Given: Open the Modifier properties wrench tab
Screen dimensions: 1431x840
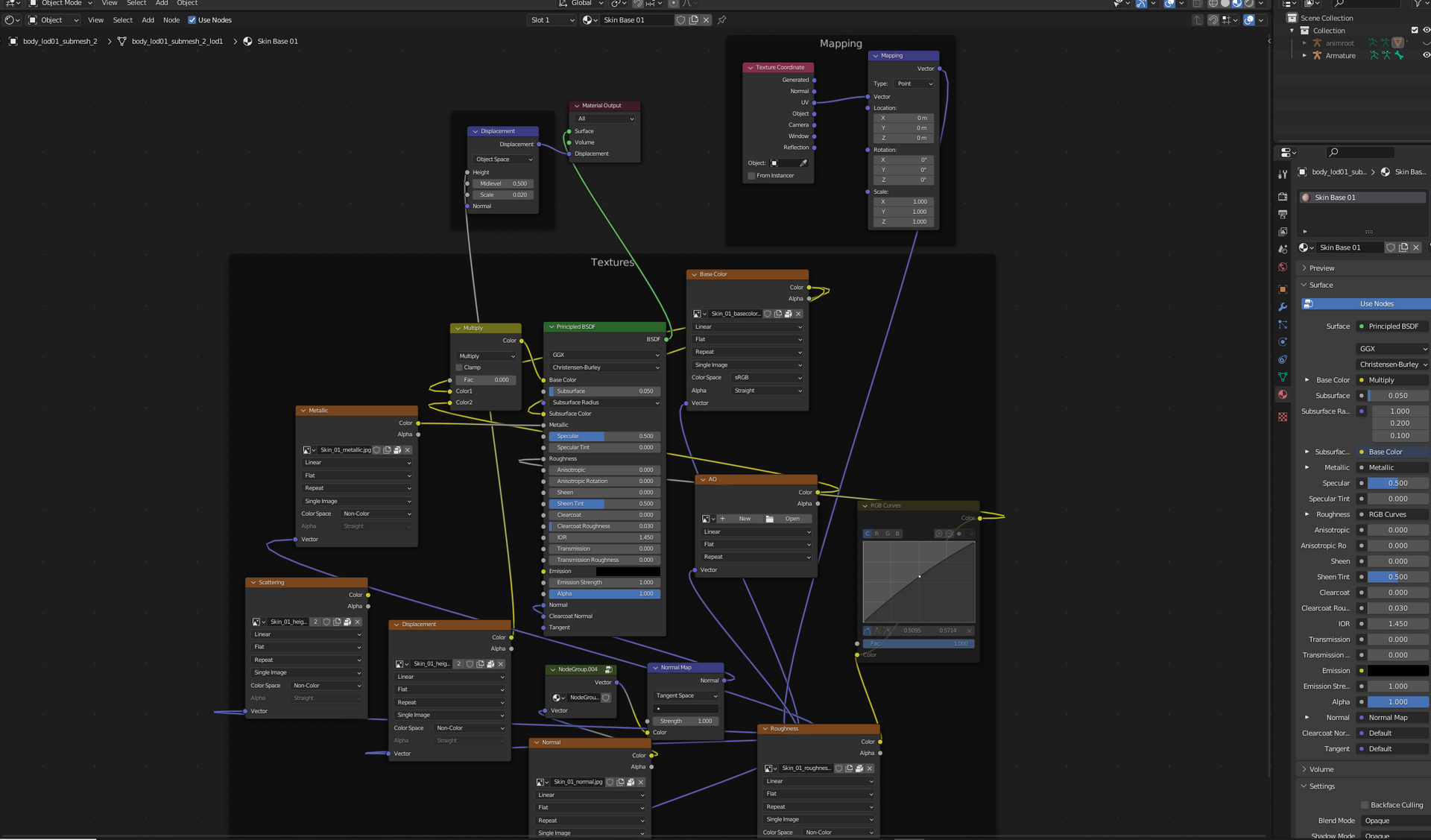Looking at the screenshot, I should [1283, 307].
